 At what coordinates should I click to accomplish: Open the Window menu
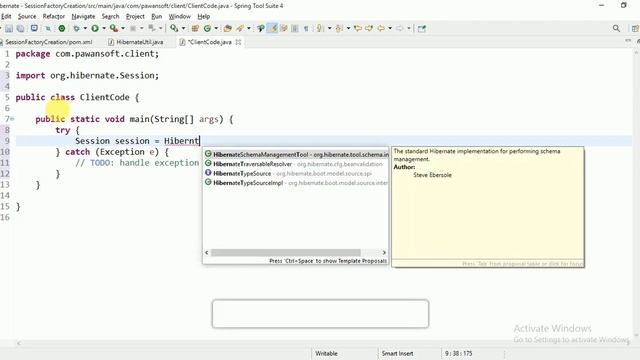[180, 16]
